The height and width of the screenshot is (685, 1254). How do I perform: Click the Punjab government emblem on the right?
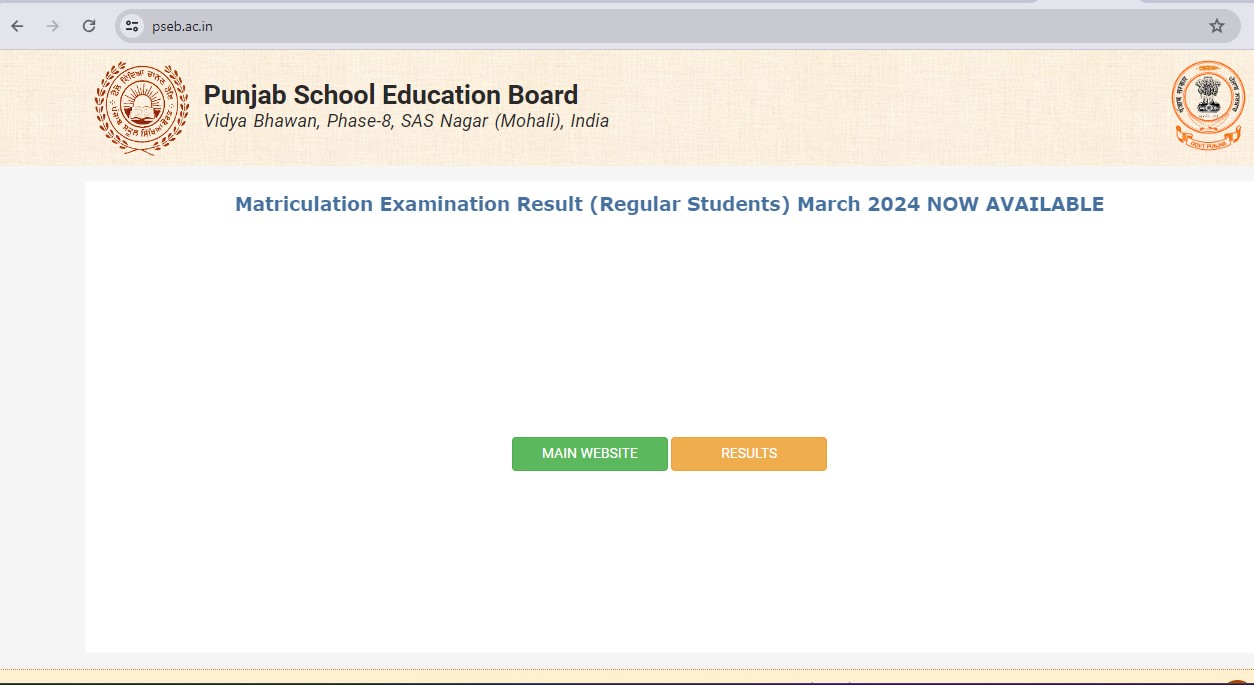pyautogui.click(x=1207, y=103)
